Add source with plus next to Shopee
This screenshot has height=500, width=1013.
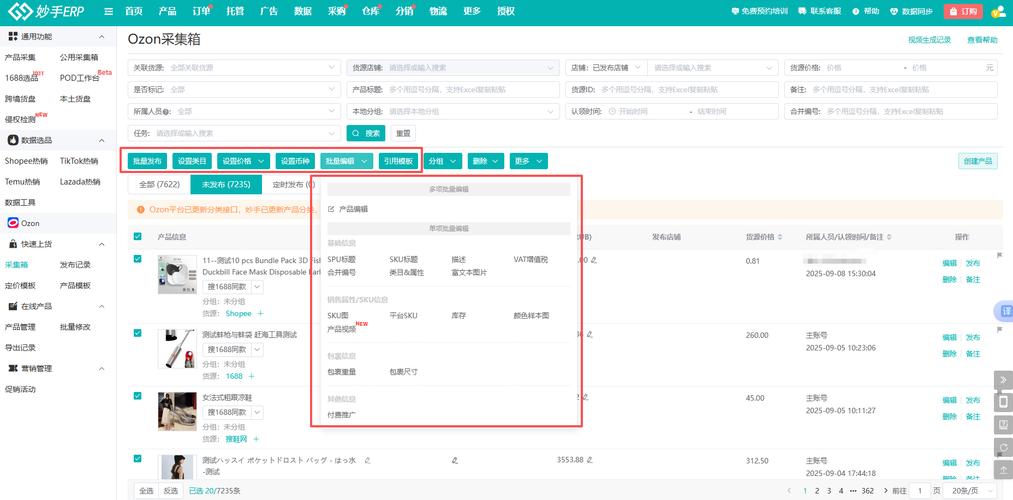tap(260, 313)
